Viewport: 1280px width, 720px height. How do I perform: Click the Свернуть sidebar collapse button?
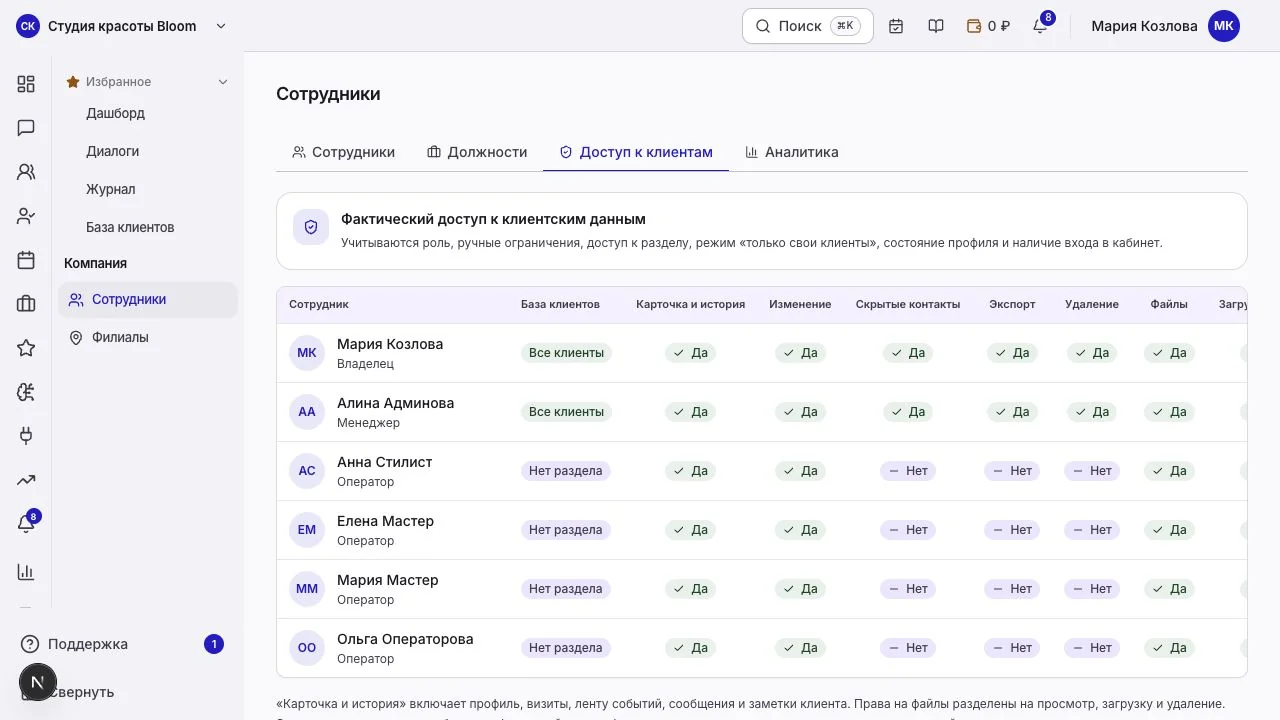click(x=80, y=692)
